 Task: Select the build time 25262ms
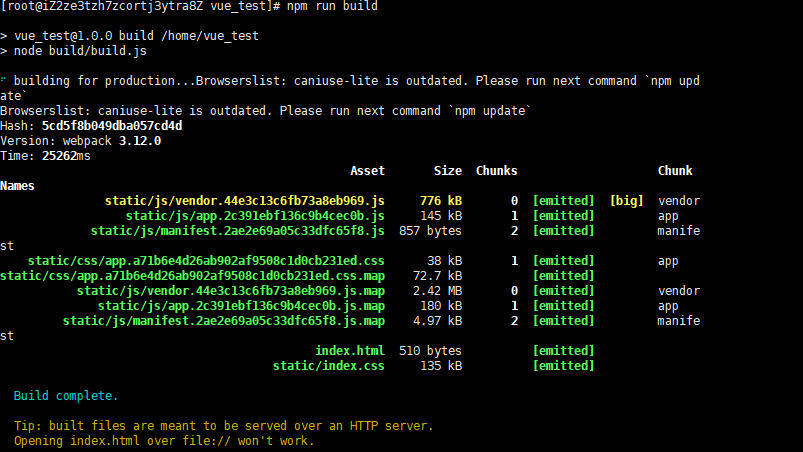pyautogui.click(x=66, y=156)
